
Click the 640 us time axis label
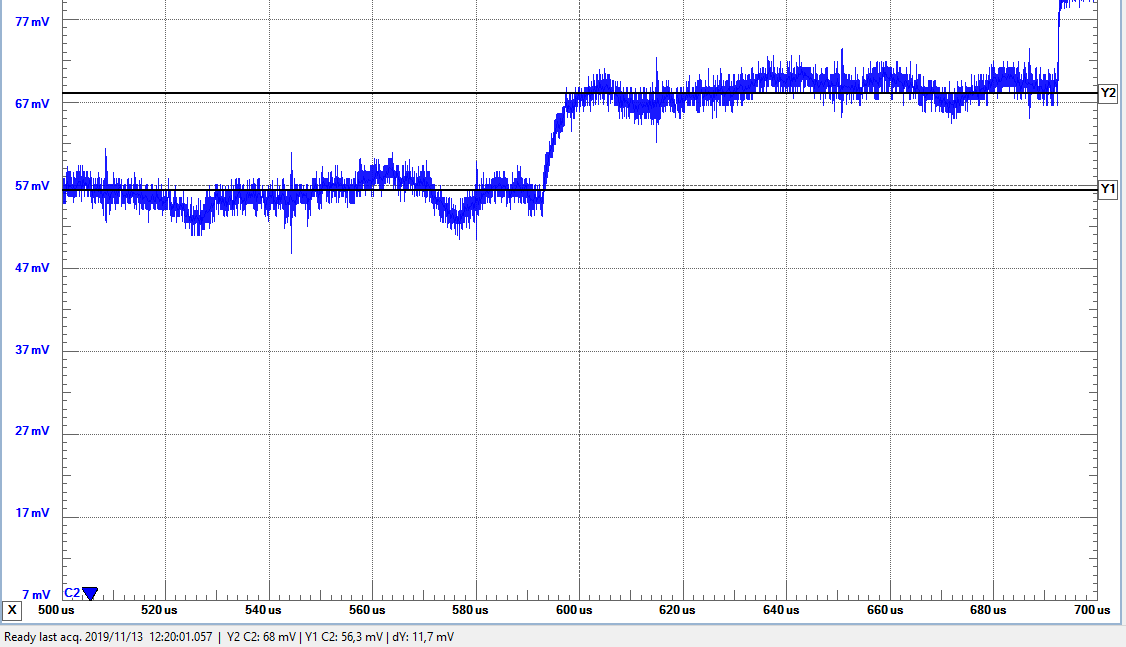tap(781, 610)
